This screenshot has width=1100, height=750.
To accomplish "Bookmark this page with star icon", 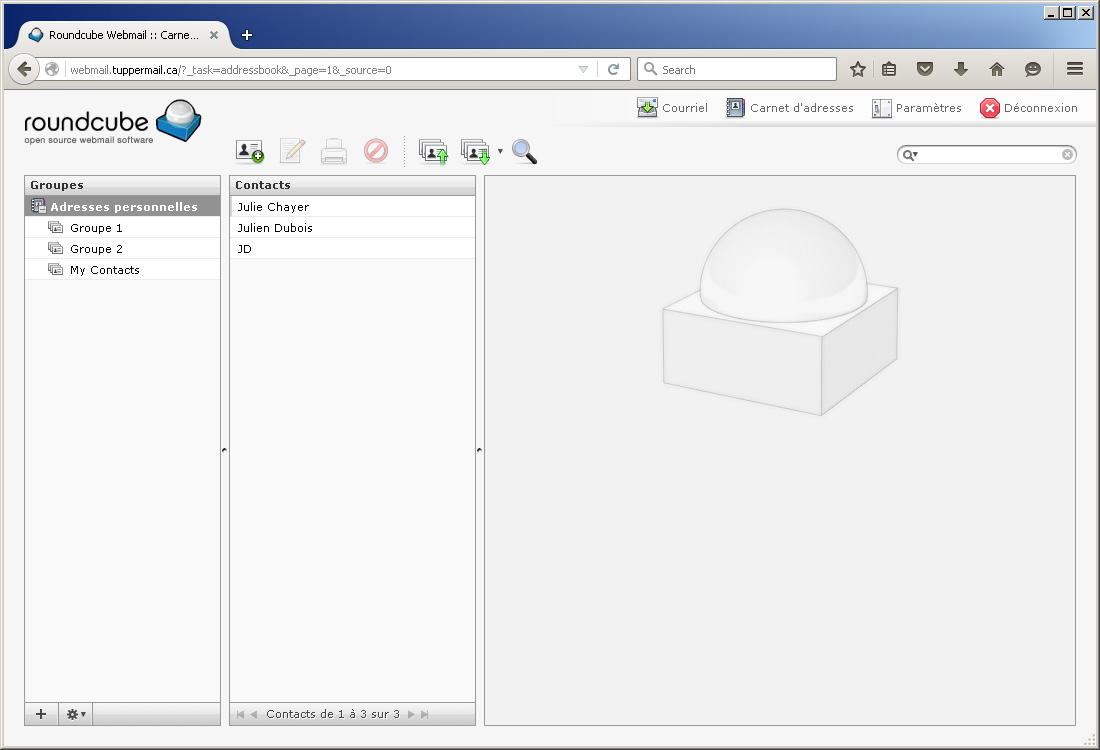I will (x=857, y=69).
